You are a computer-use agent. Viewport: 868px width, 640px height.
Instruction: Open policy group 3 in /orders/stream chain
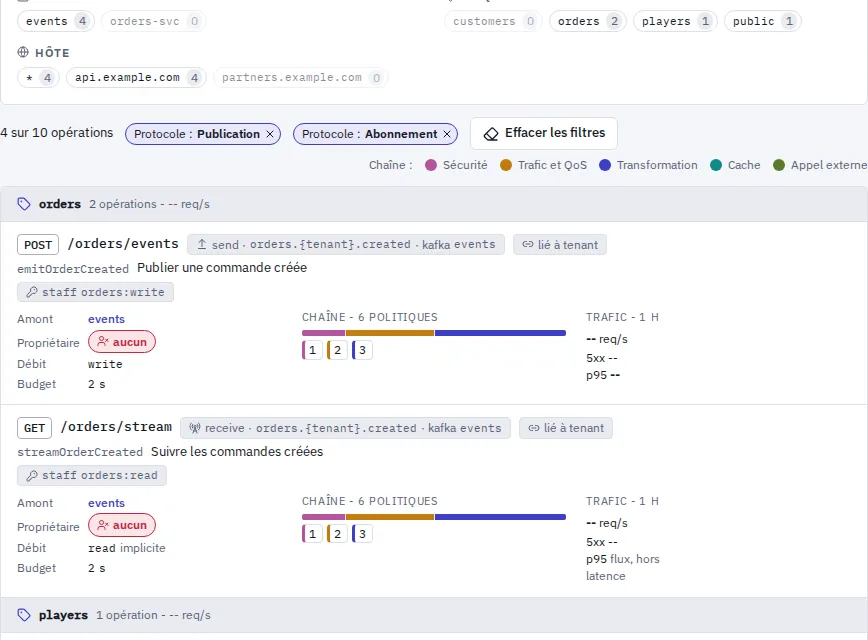pyautogui.click(x=362, y=534)
